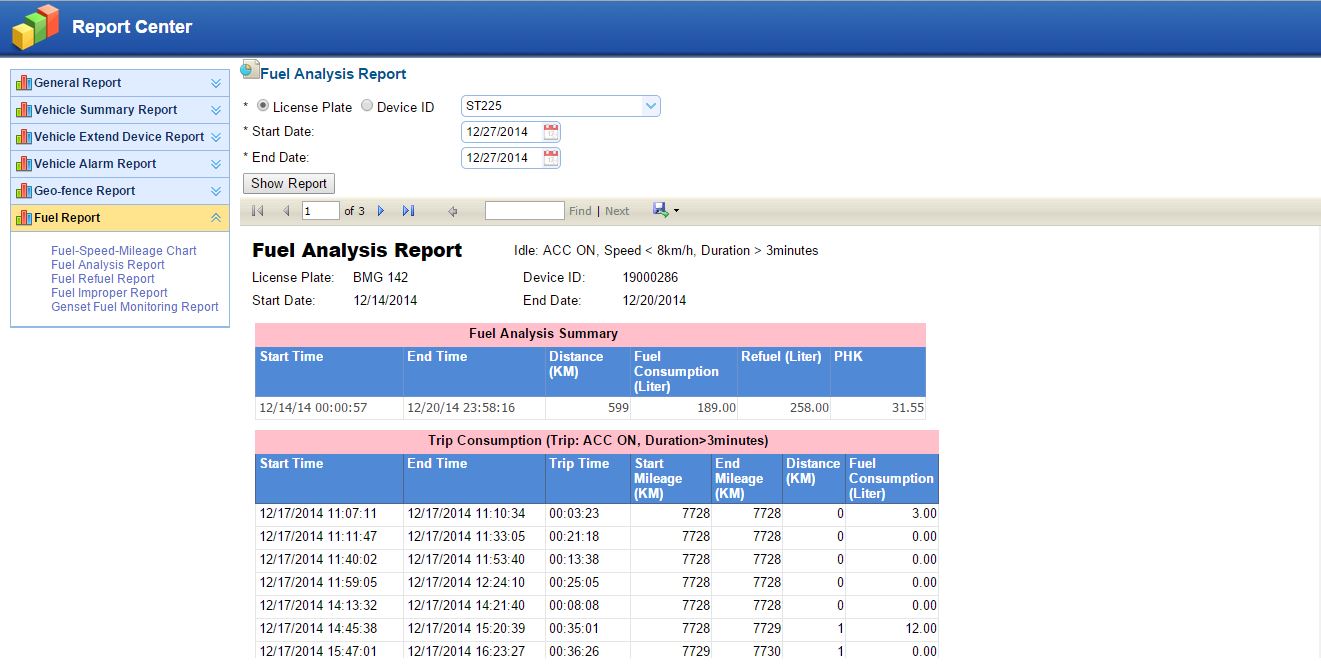Select the Vehicle Summary Report menu header

point(120,110)
